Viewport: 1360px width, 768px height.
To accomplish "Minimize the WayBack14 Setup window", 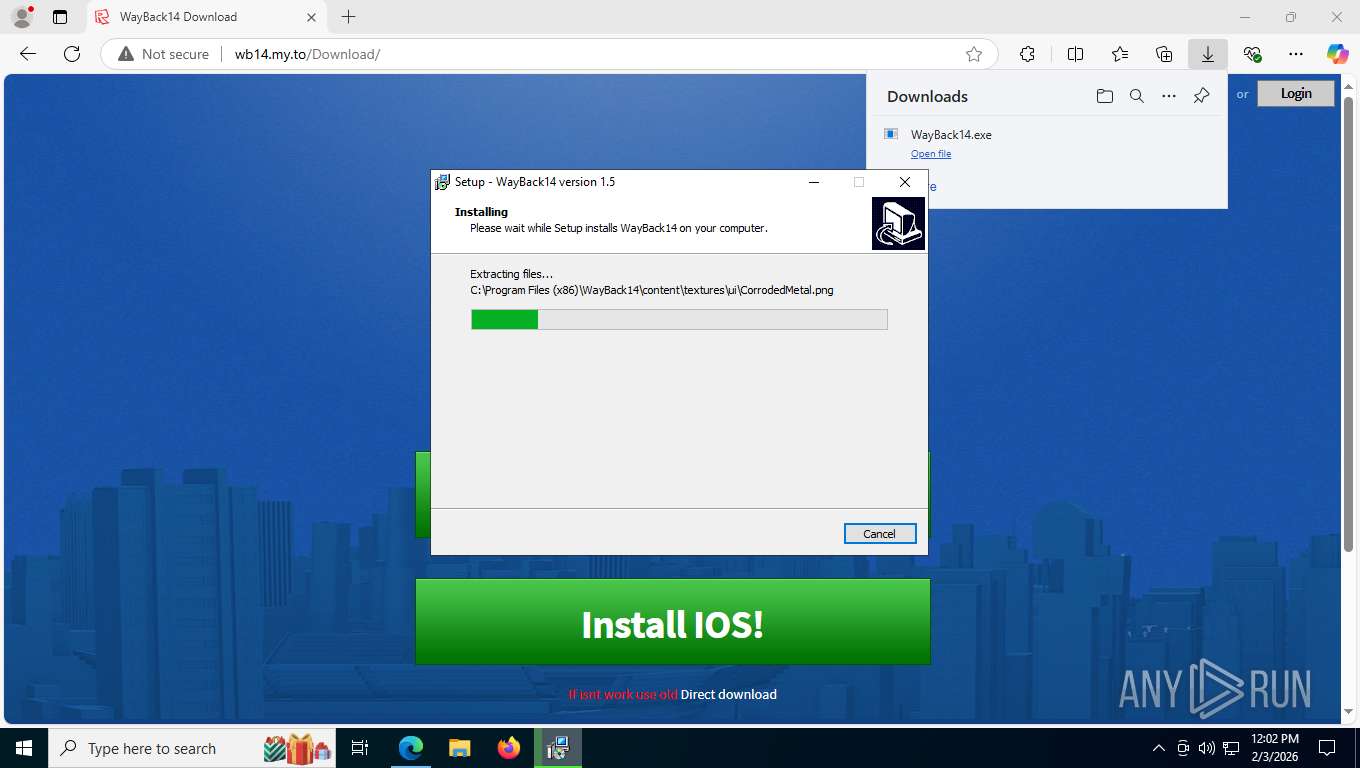I will (x=813, y=182).
